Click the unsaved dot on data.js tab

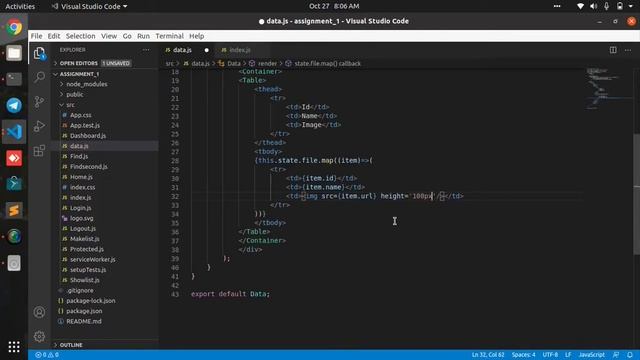207,50
